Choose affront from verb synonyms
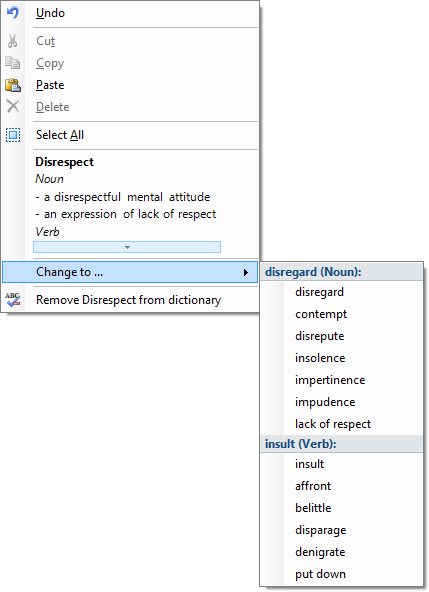Screen dimensions: 429x592 click(341, 486)
